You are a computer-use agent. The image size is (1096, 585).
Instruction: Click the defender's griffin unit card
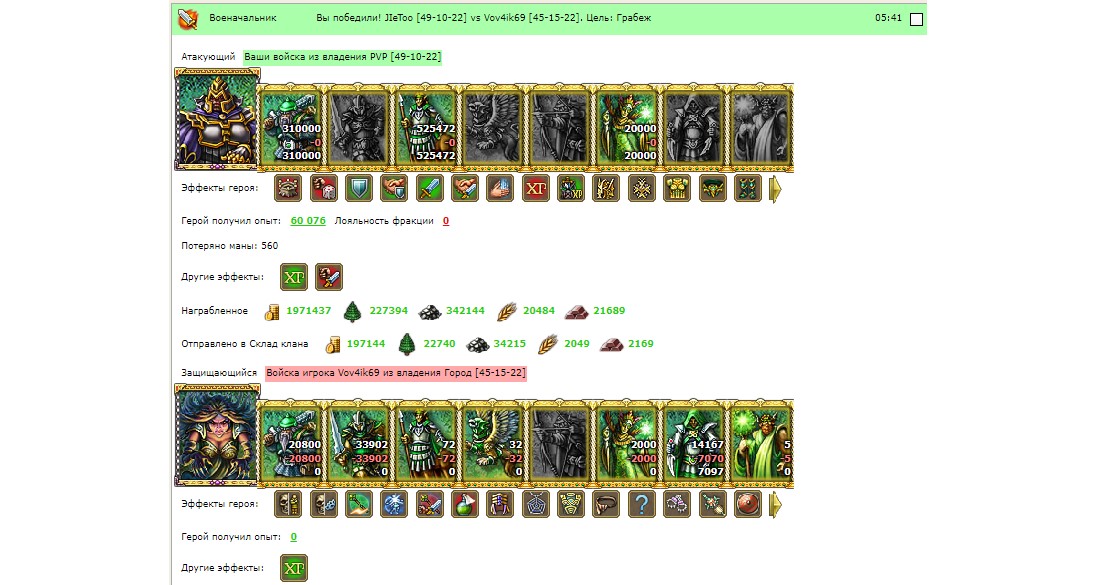click(x=492, y=444)
